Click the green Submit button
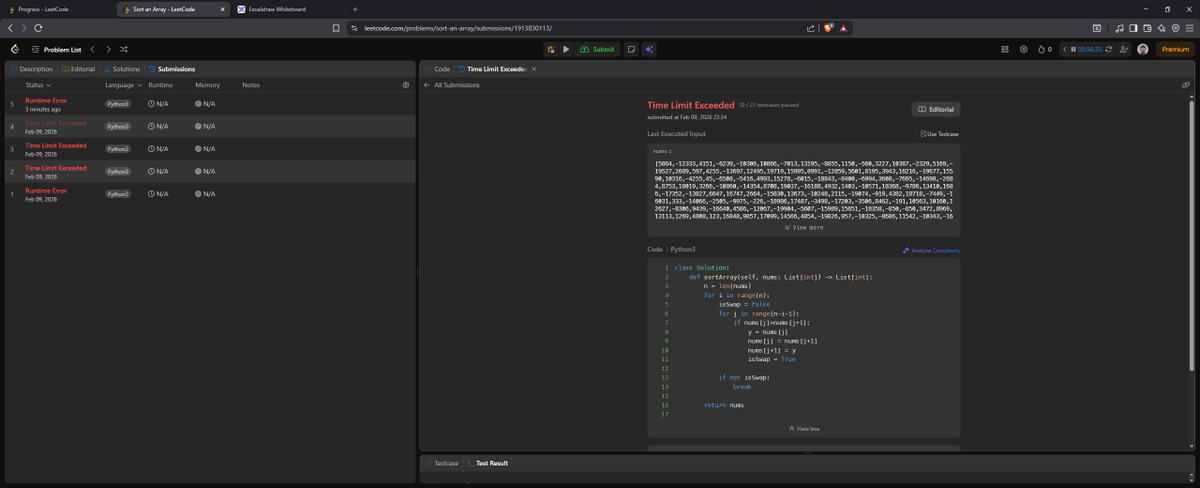1200x488 pixels. click(597, 49)
